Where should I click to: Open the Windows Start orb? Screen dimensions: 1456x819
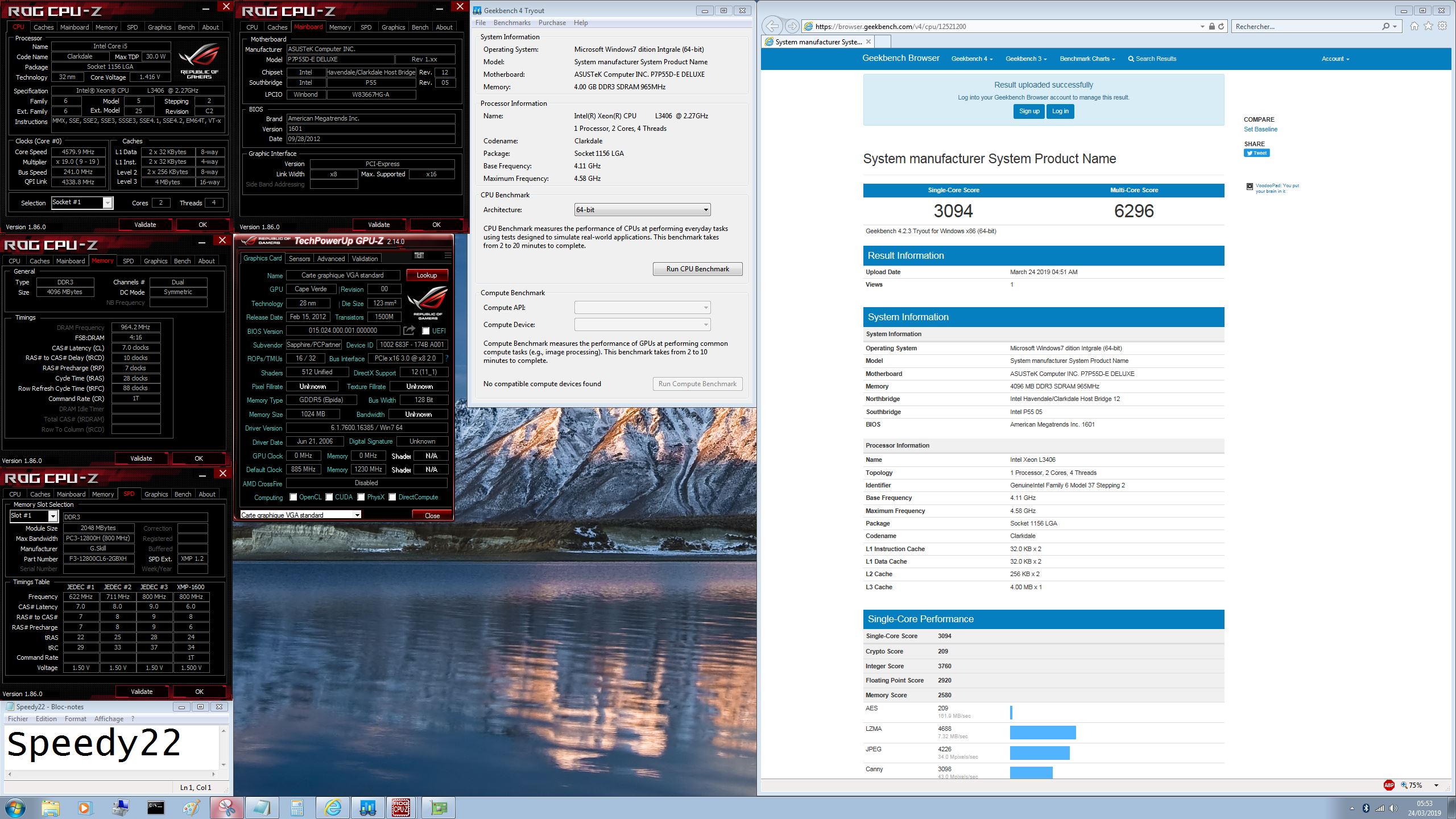point(15,807)
